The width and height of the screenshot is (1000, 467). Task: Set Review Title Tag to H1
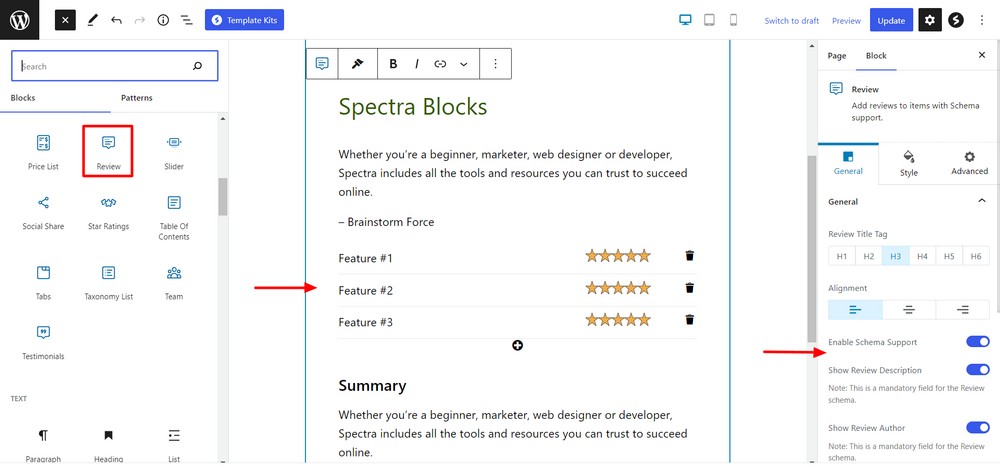842,256
